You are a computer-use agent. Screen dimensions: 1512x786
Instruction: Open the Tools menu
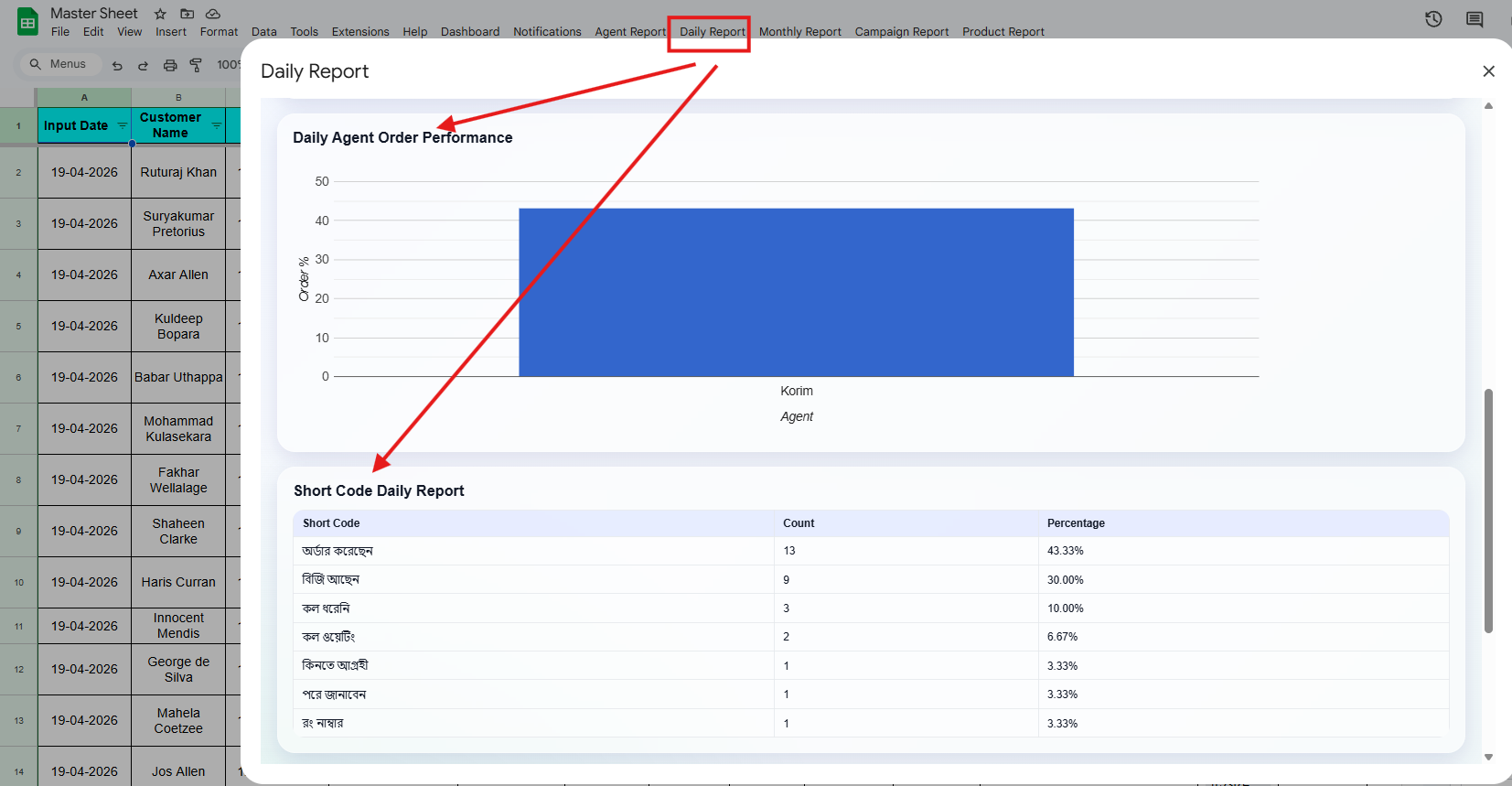pyautogui.click(x=305, y=32)
